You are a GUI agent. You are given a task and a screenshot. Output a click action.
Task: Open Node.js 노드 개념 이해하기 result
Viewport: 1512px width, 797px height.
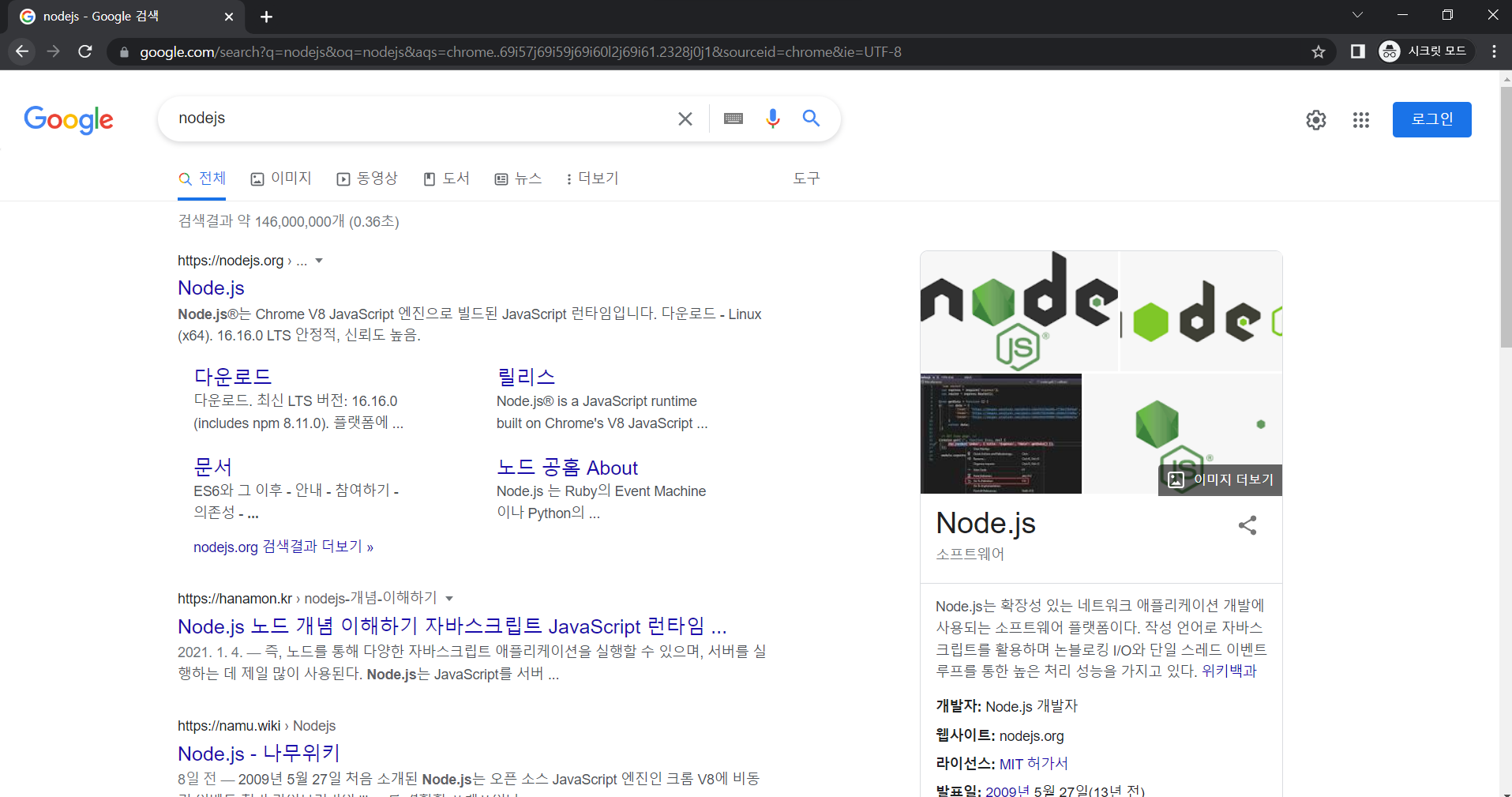(x=452, y=626)
